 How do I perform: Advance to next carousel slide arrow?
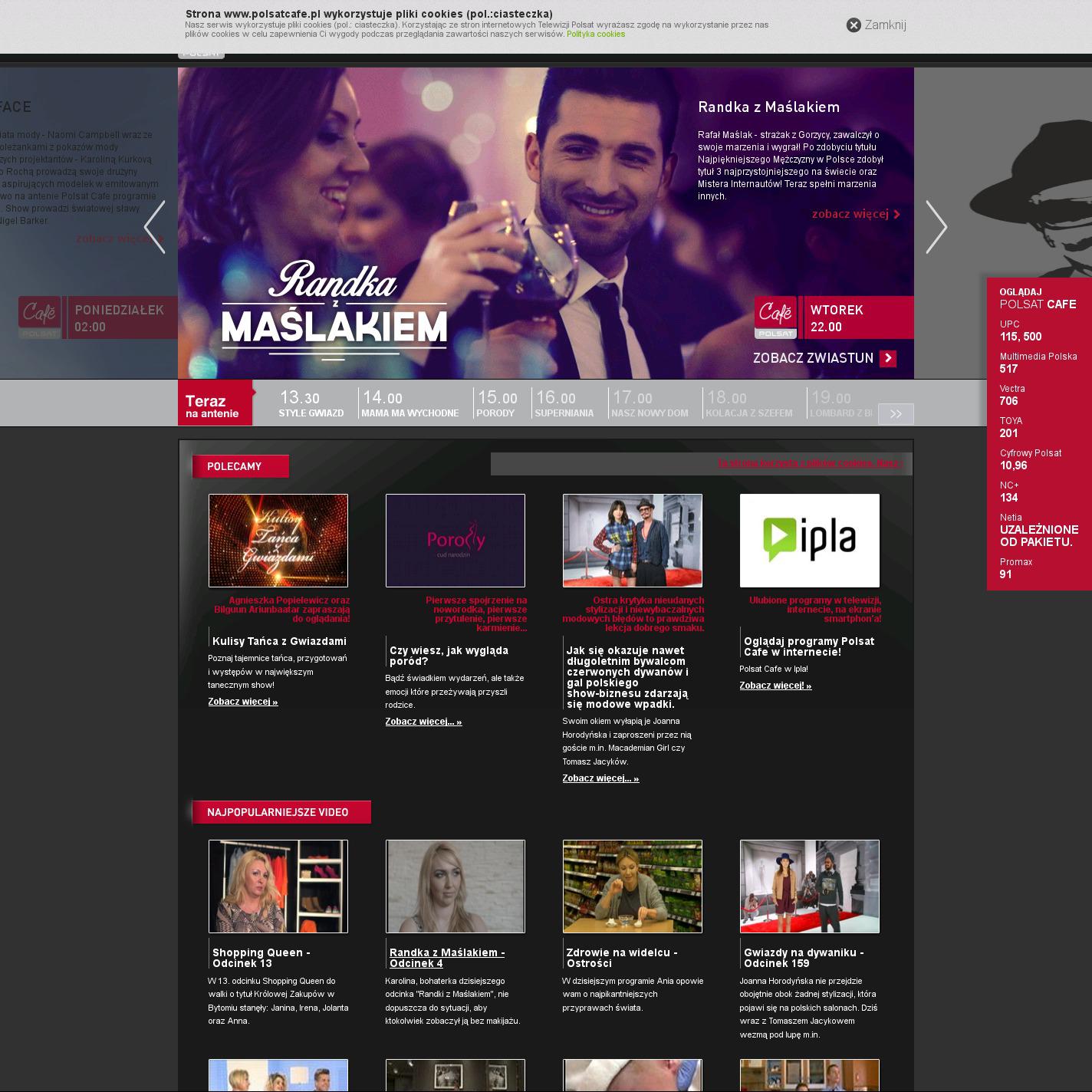coord(936,227)
